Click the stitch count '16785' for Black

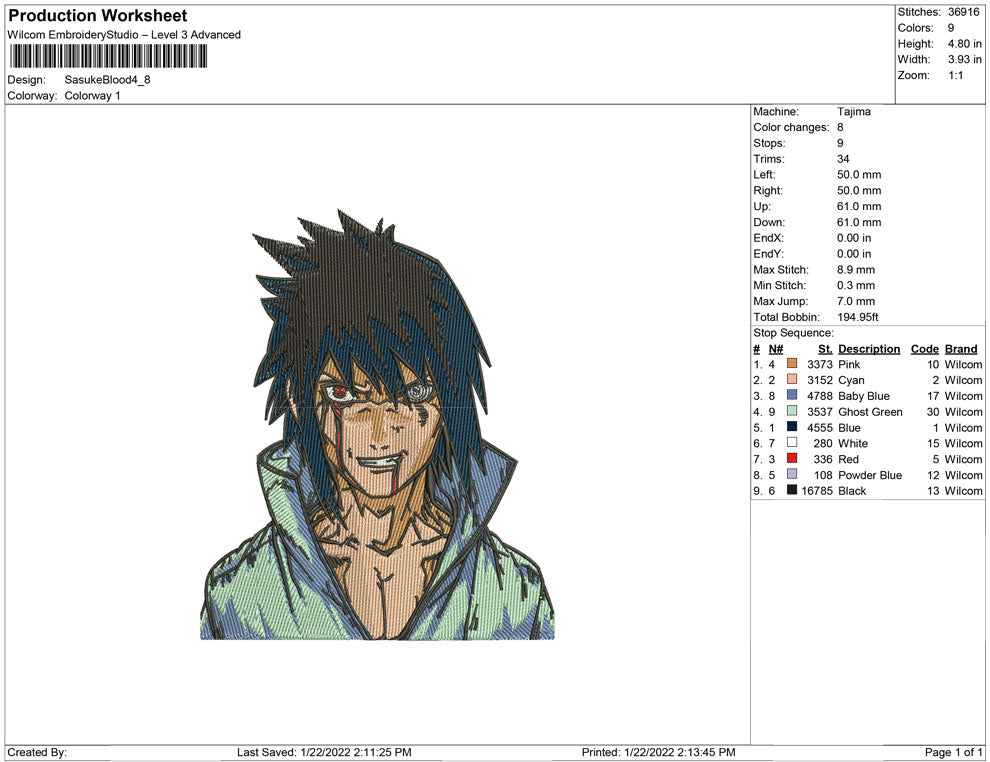coord(817,491)
